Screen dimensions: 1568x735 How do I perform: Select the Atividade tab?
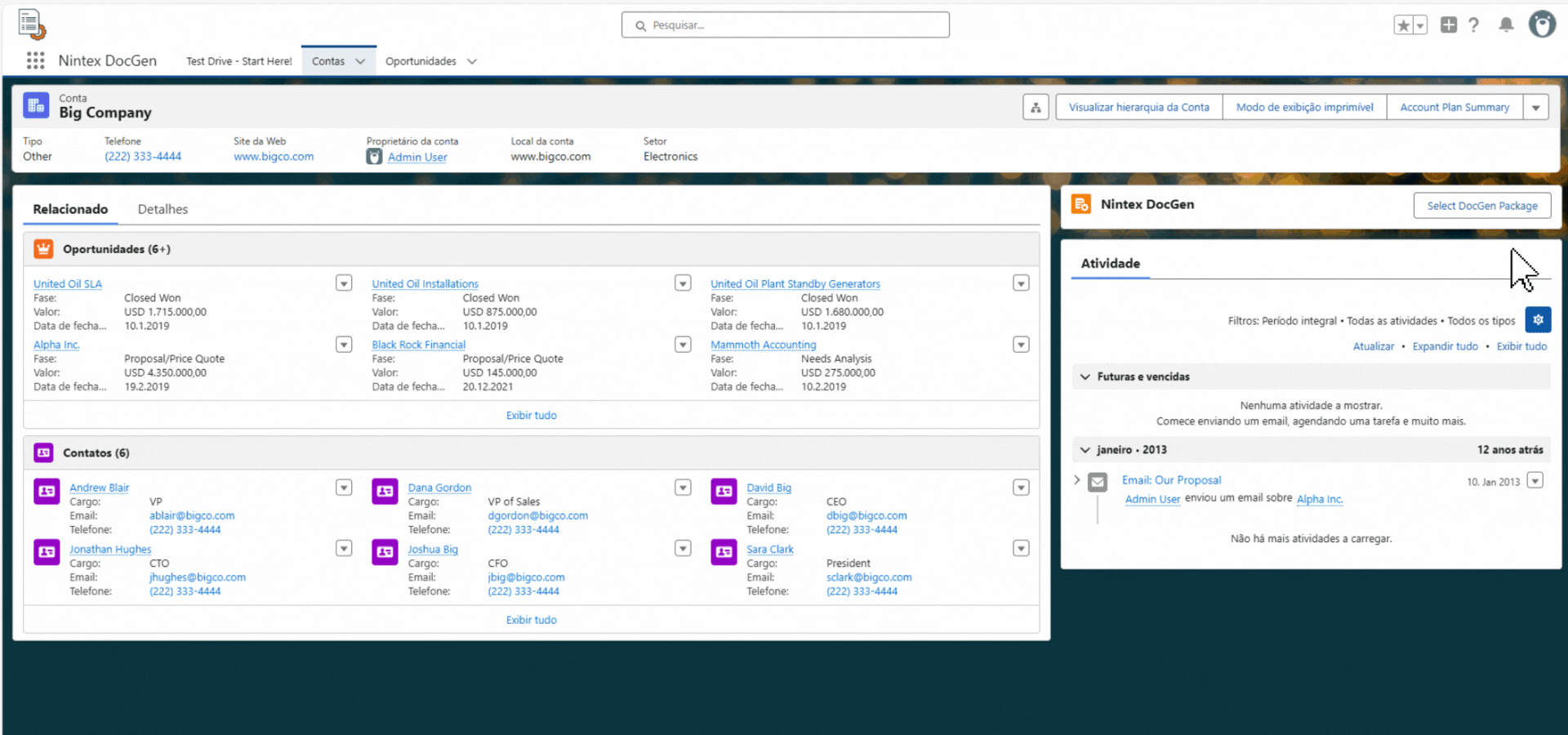pyautogui.click(x=1111, y=263)
